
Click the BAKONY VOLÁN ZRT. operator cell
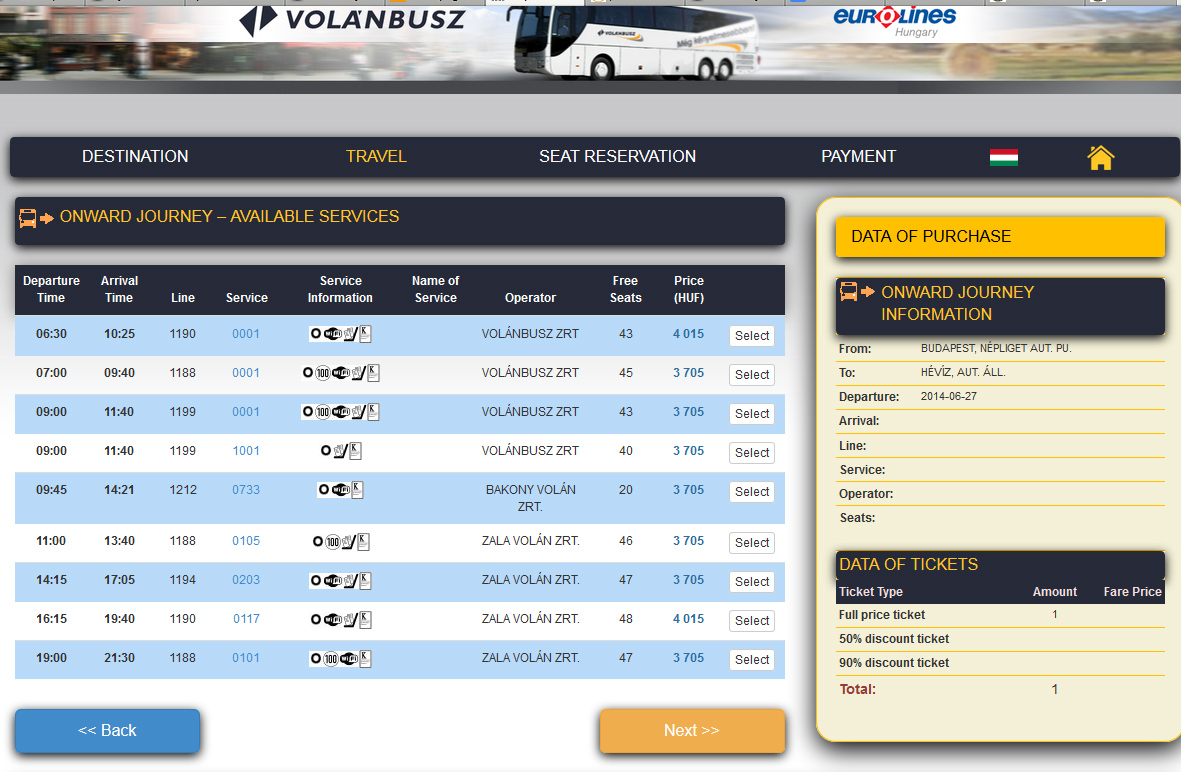(x=530, y=498)
